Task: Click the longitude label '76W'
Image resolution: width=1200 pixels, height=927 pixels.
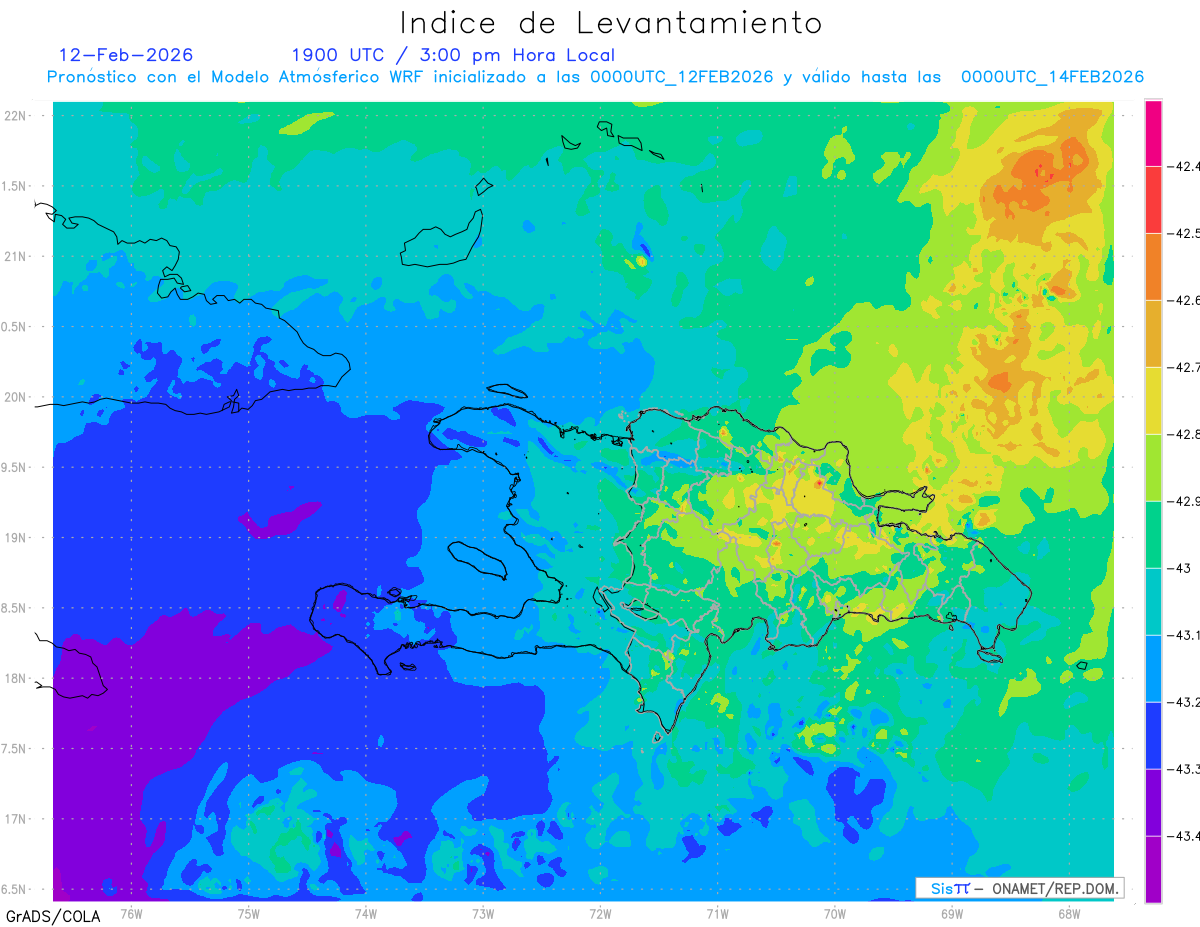Action: point(131,913)
